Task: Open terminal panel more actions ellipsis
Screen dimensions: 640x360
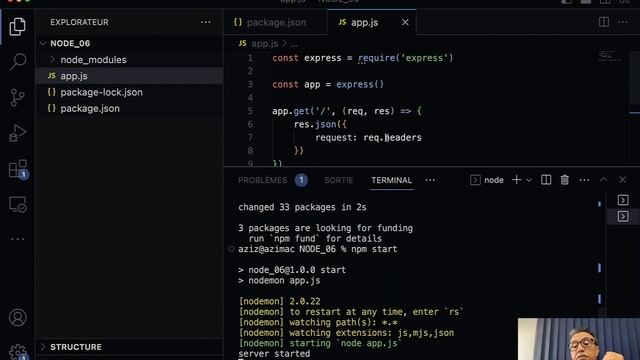Action: pyautogui.click(x=584, y=180)
